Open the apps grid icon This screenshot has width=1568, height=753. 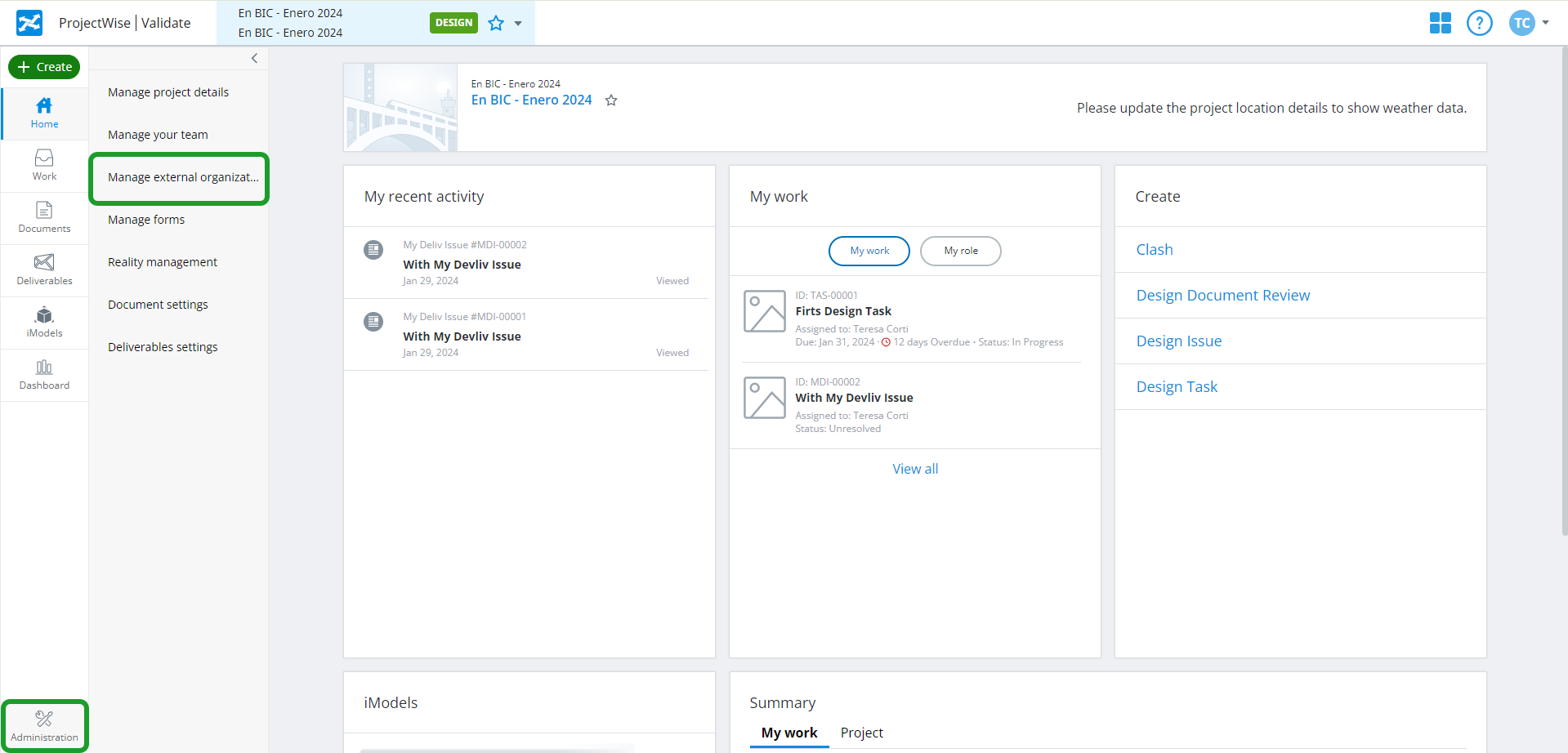pos(1441,23)
